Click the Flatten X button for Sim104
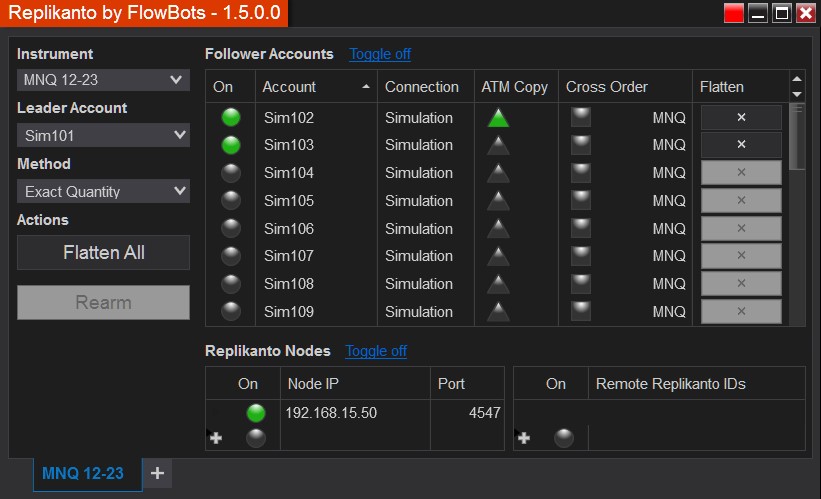 pos(741,172)
